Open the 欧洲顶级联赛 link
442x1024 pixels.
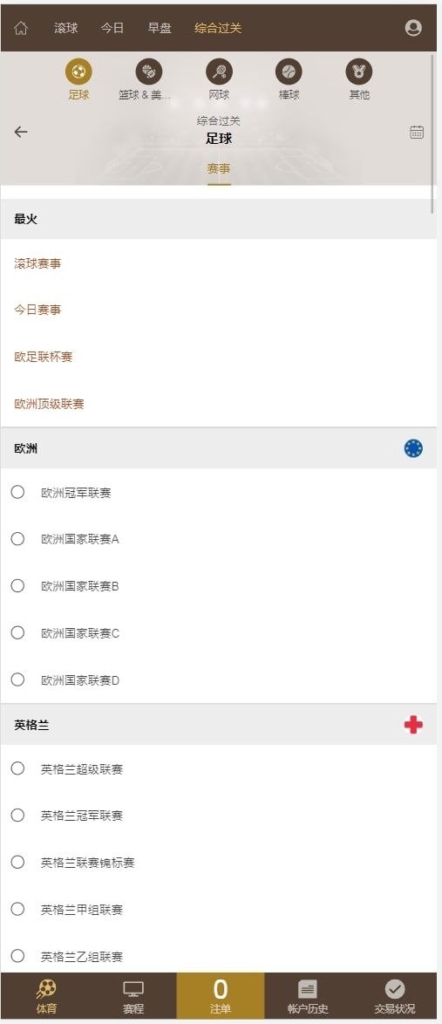[x=49, y=404]
